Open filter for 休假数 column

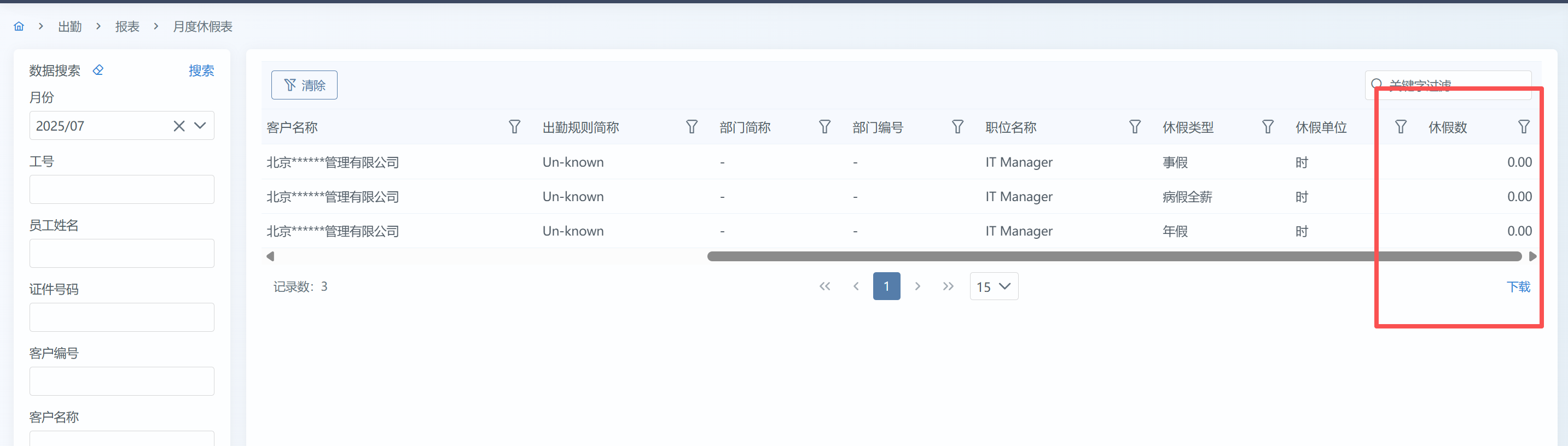(x=1524, y=127)
